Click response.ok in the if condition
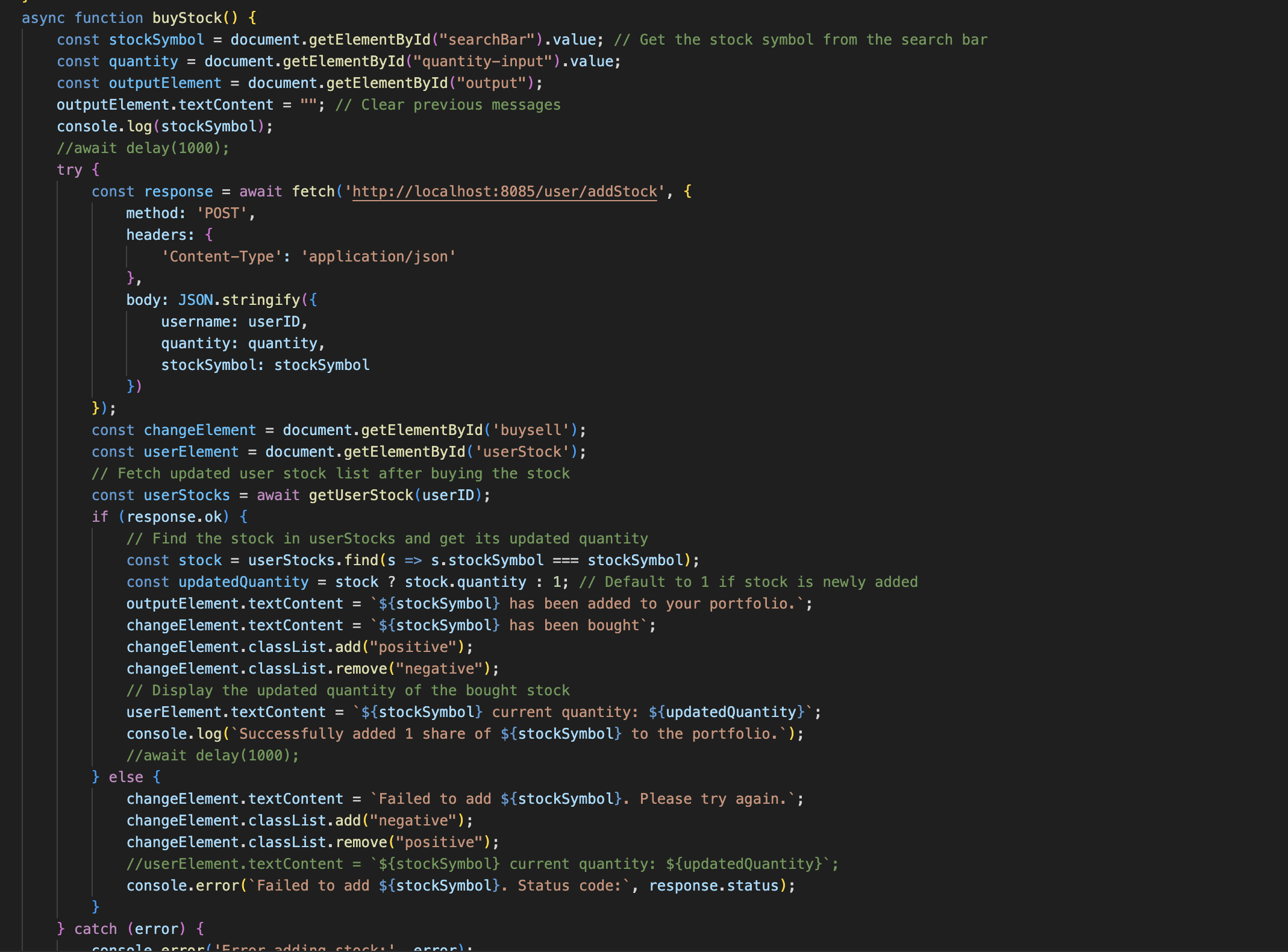The width and height of the screenshot is (1288, 952). pos(174,517)
